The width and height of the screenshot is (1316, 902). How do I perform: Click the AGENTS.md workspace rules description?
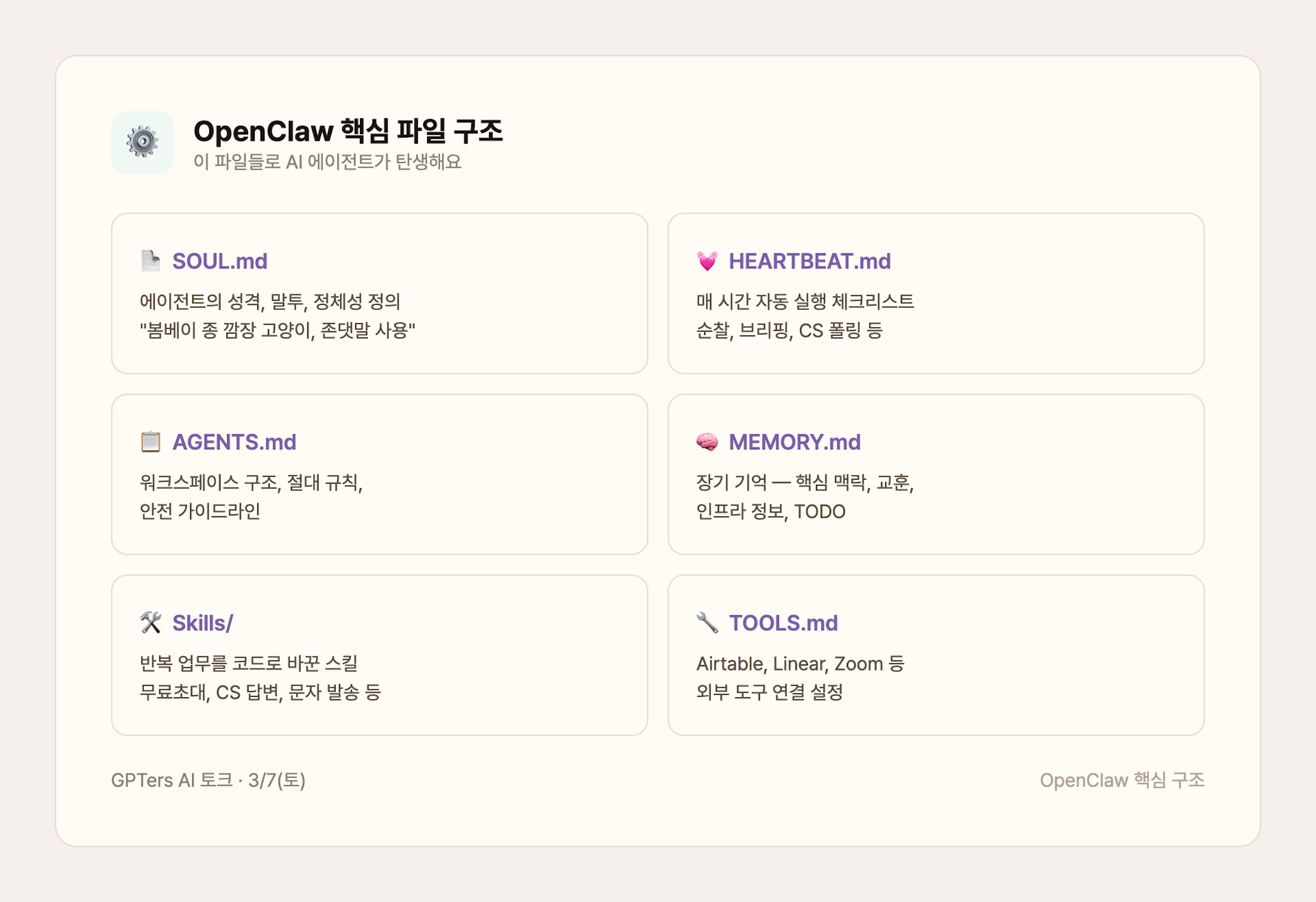[251, 483]
